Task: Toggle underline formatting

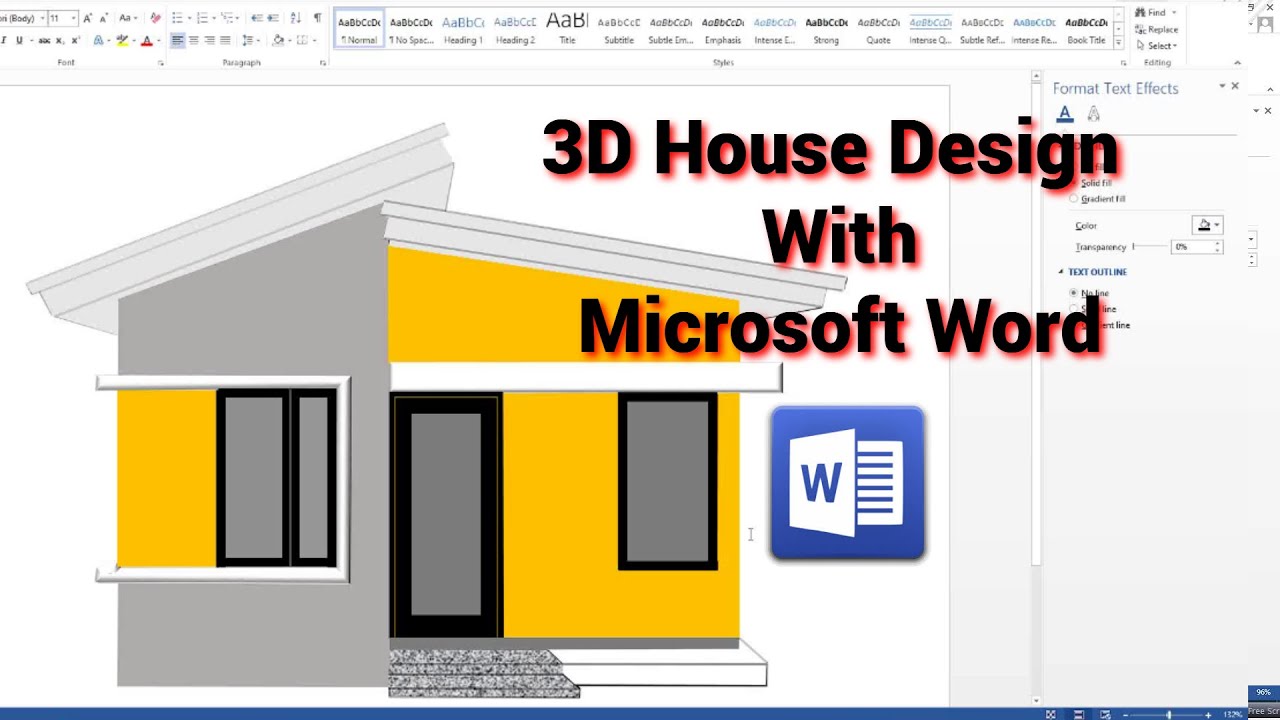Action: click(19, 41)
